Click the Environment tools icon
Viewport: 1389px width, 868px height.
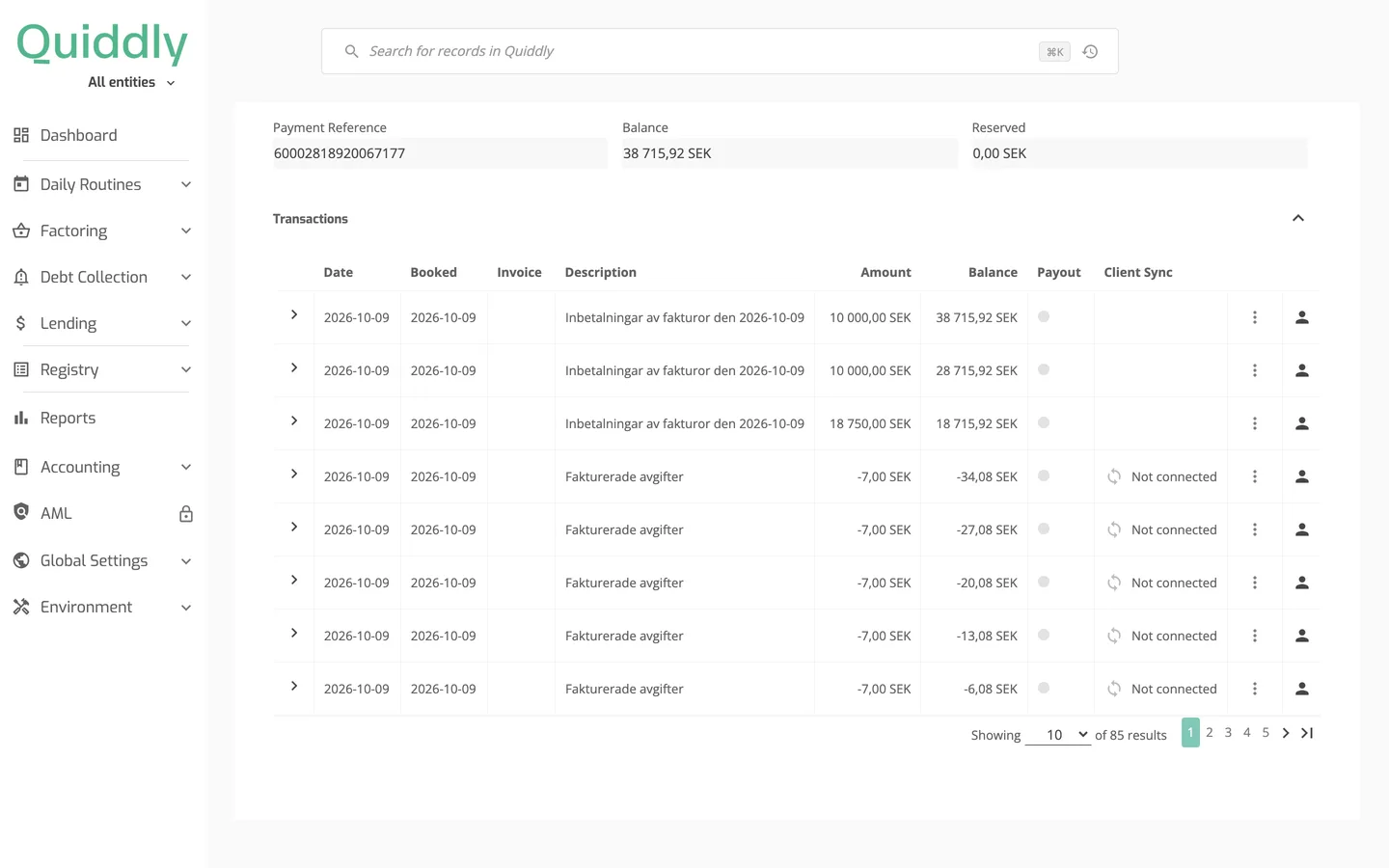(21, 607)
